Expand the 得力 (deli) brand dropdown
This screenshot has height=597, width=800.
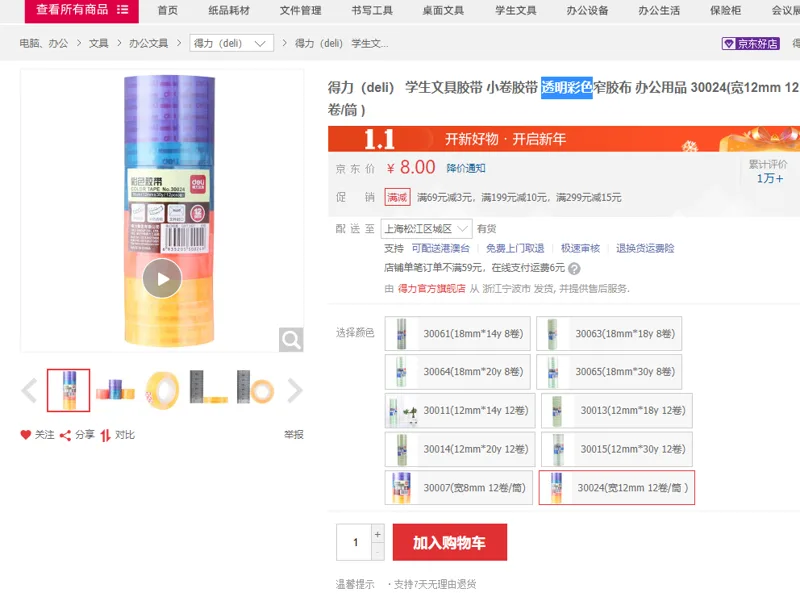coord(231,43)
